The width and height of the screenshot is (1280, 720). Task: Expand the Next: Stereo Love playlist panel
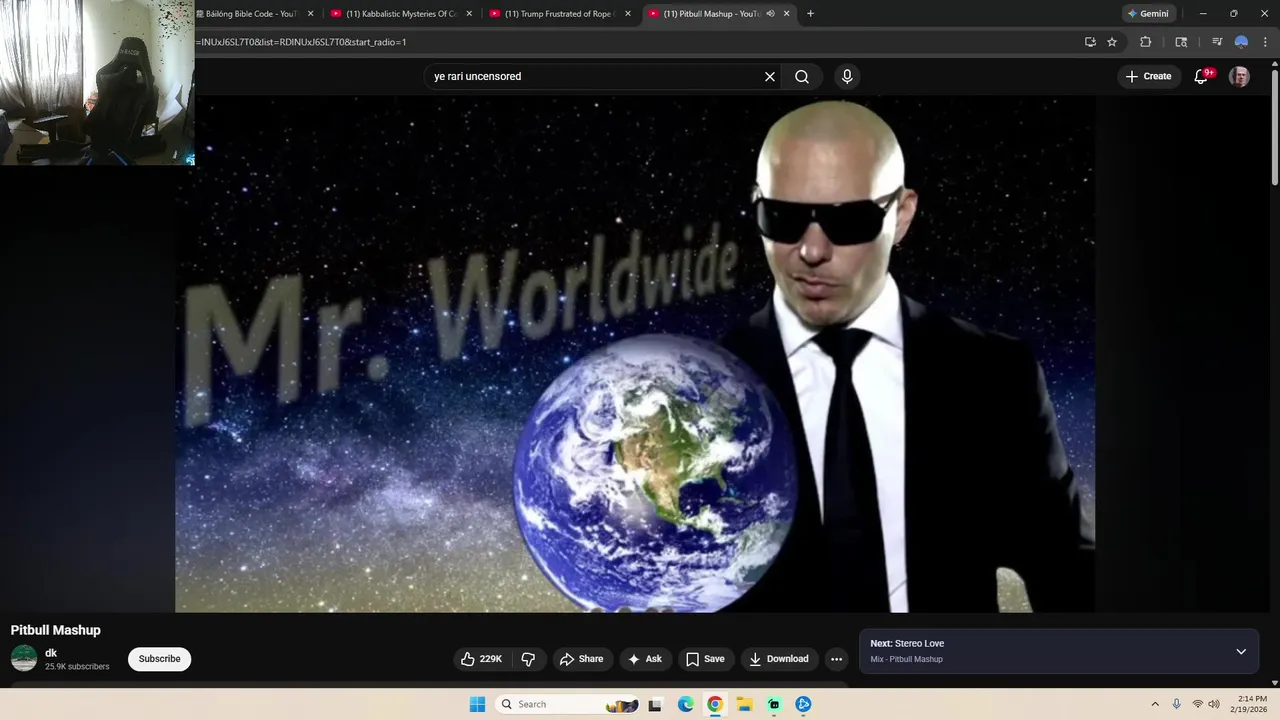click(x=1241, y=651)
